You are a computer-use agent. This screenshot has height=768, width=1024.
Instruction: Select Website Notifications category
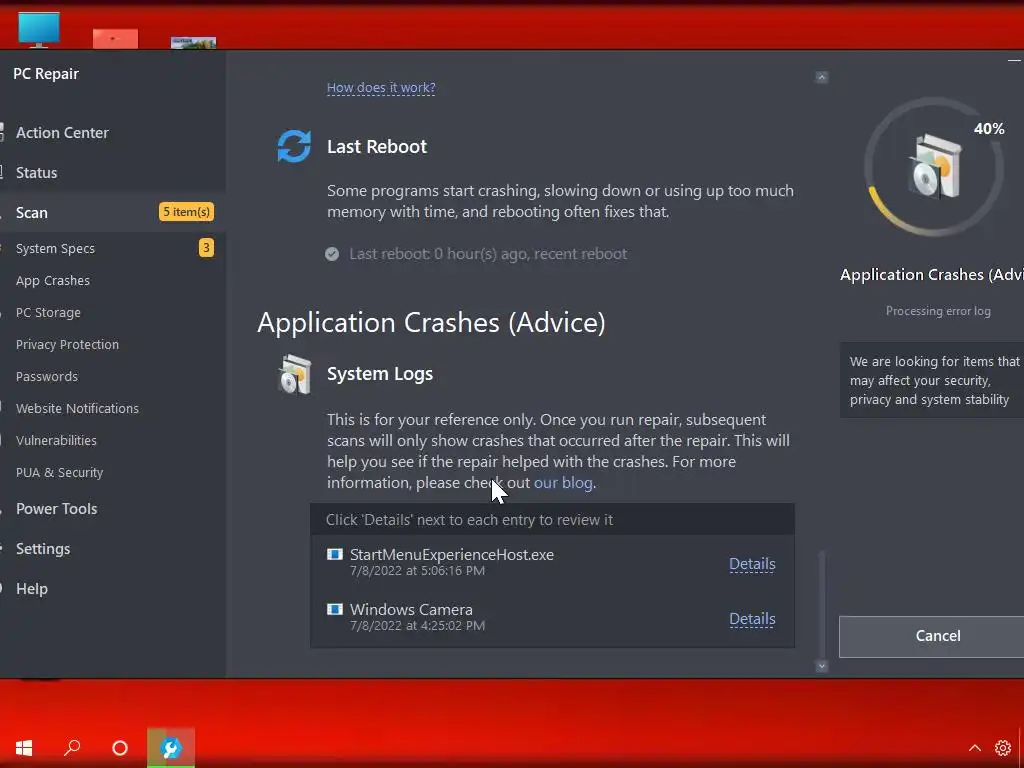(x=77, y=408)
